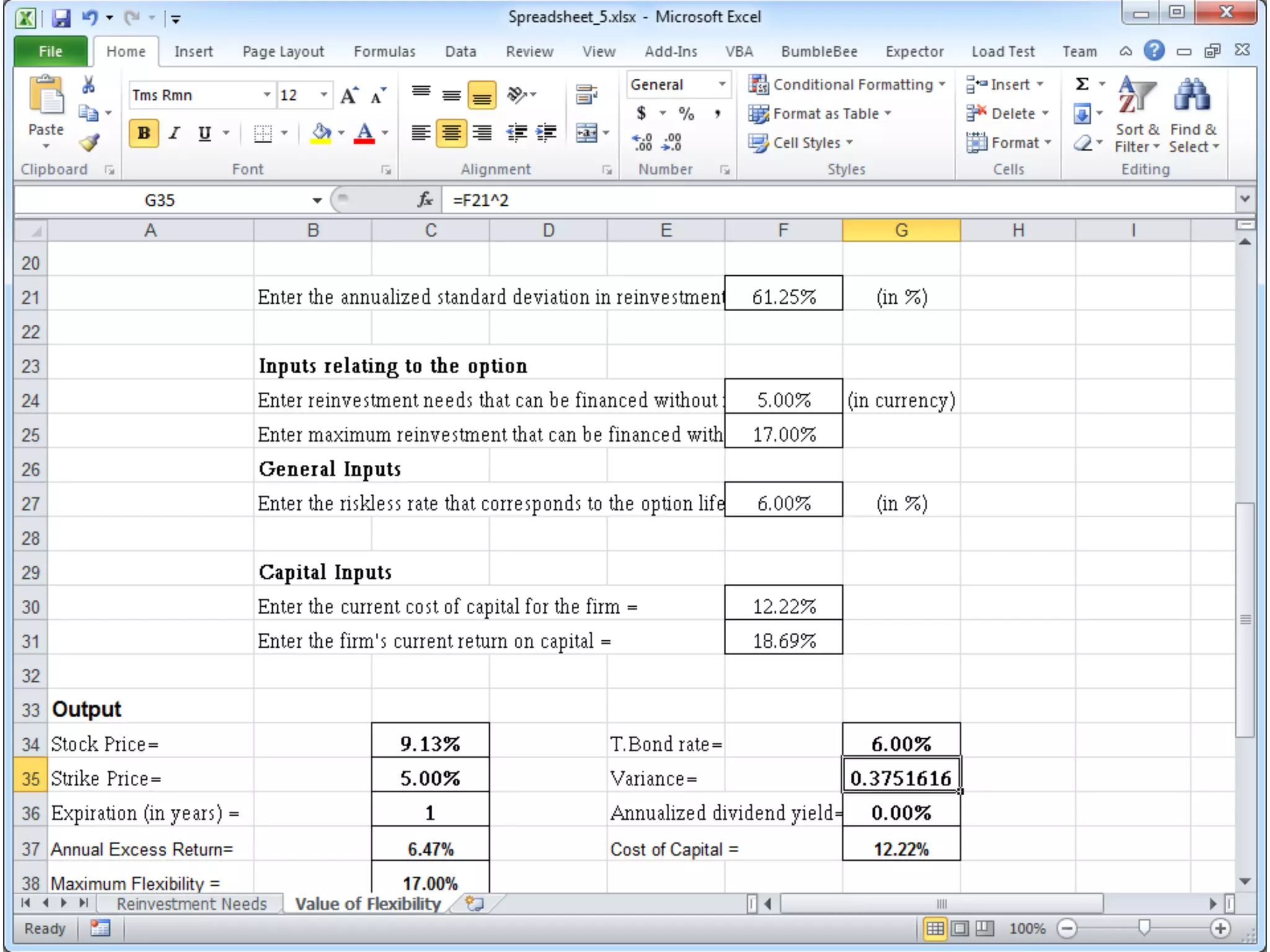Screen dimensions: 1270x952
Task: Insert a new worksheet tab icon
Action: coord(474,904)
